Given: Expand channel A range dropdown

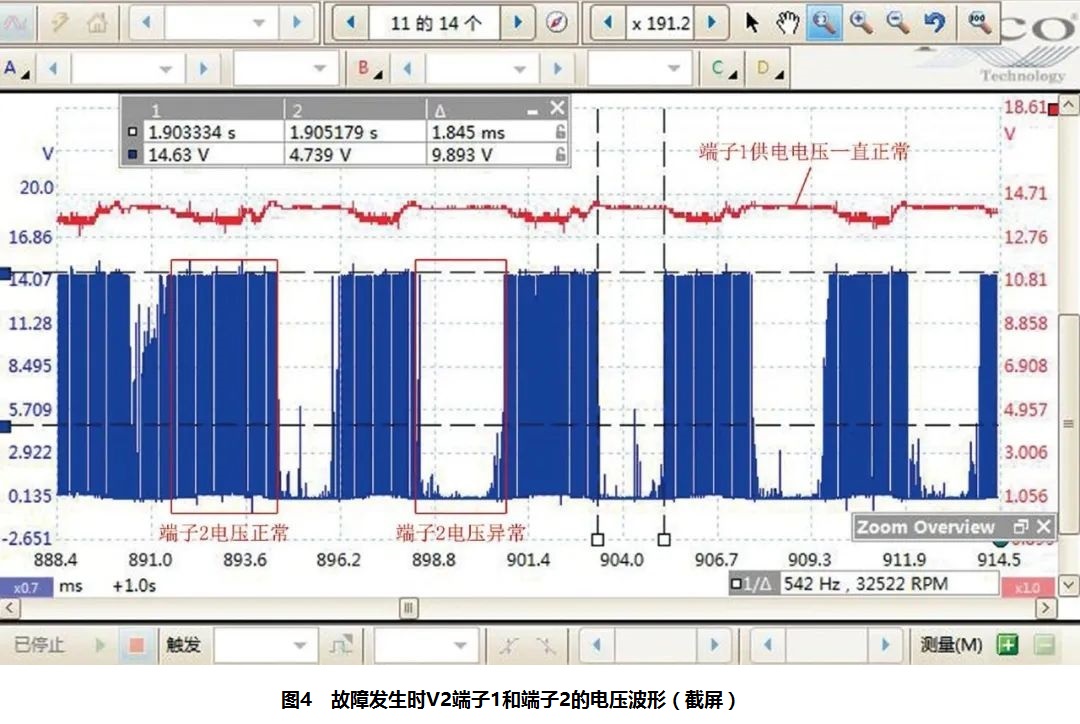Looking at the screenshot, I should click(x=165, y=69).
